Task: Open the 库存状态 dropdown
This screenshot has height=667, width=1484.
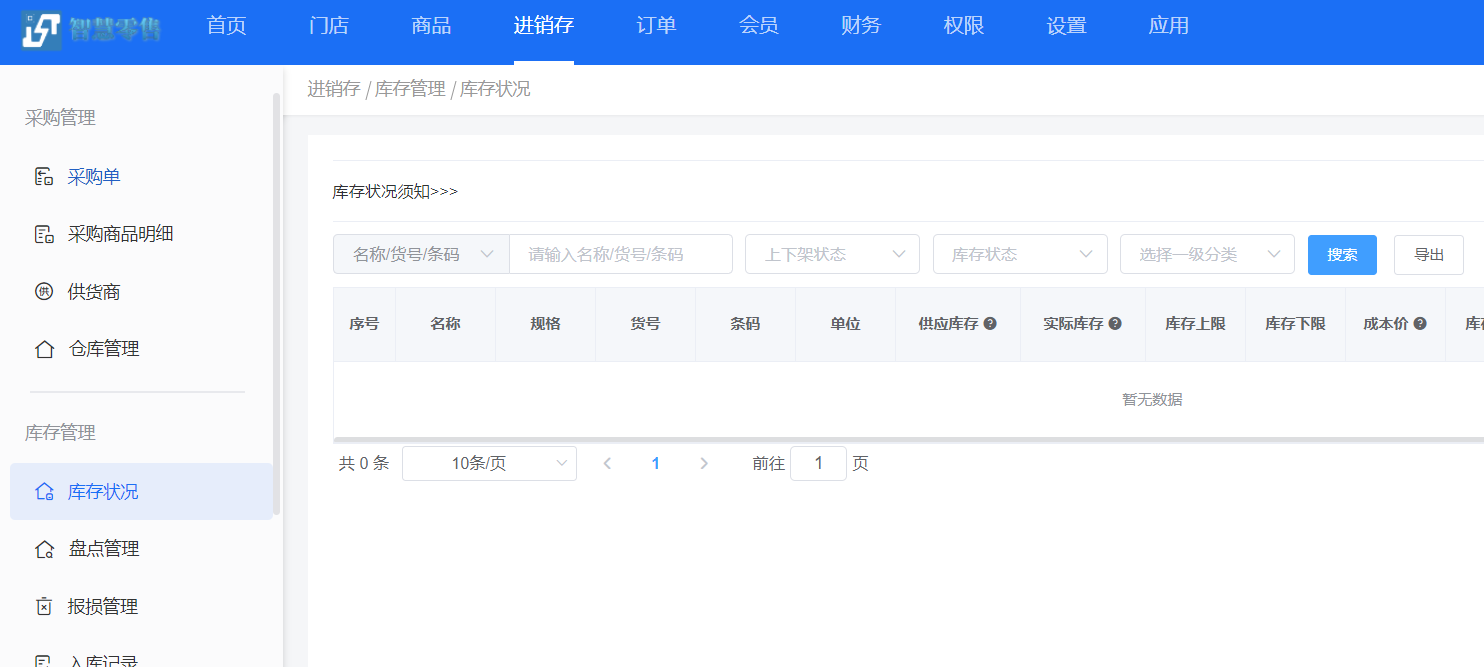Action: pos(1020,254)
